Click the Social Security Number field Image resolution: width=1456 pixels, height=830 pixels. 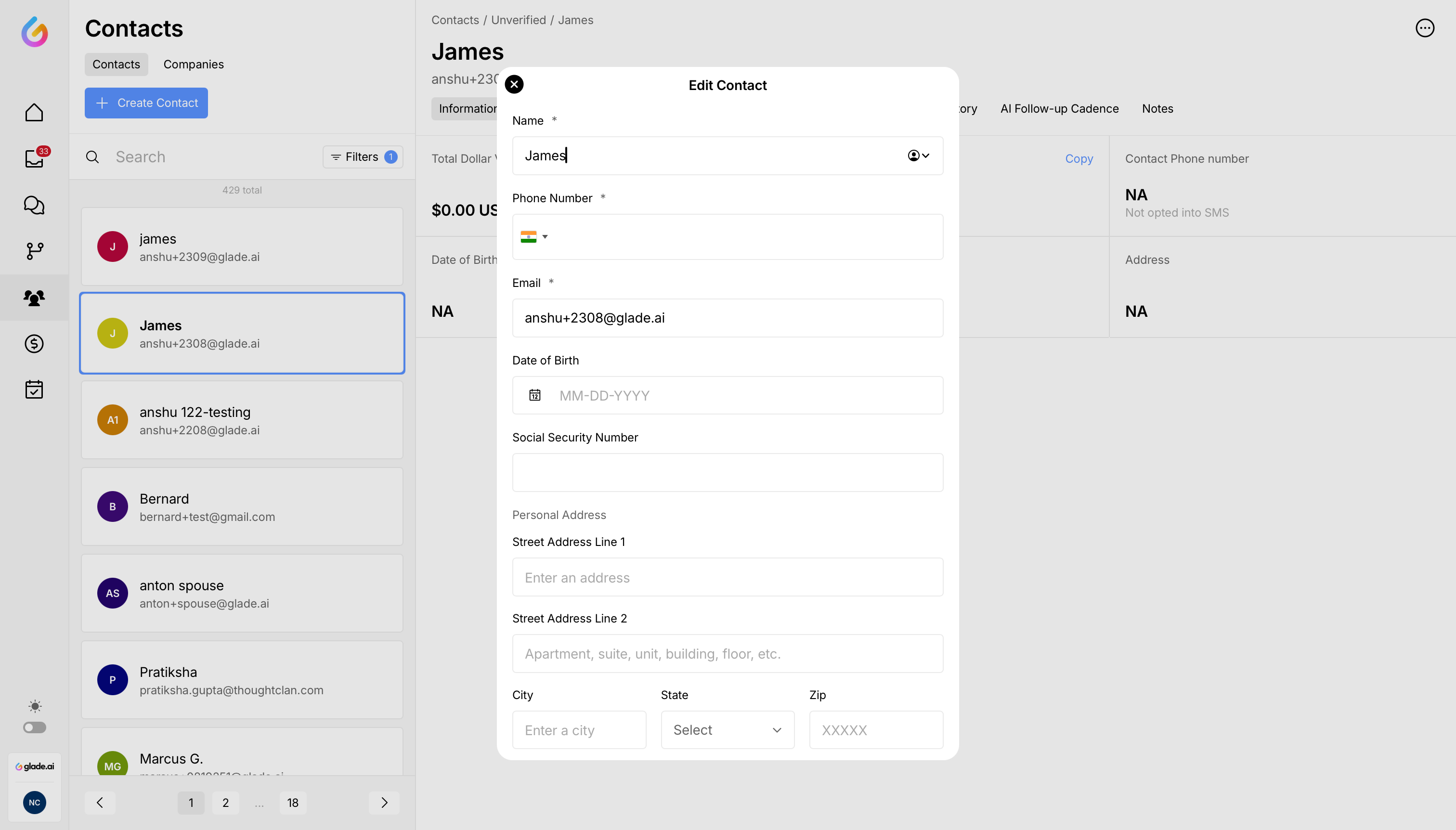pos(727,473)
